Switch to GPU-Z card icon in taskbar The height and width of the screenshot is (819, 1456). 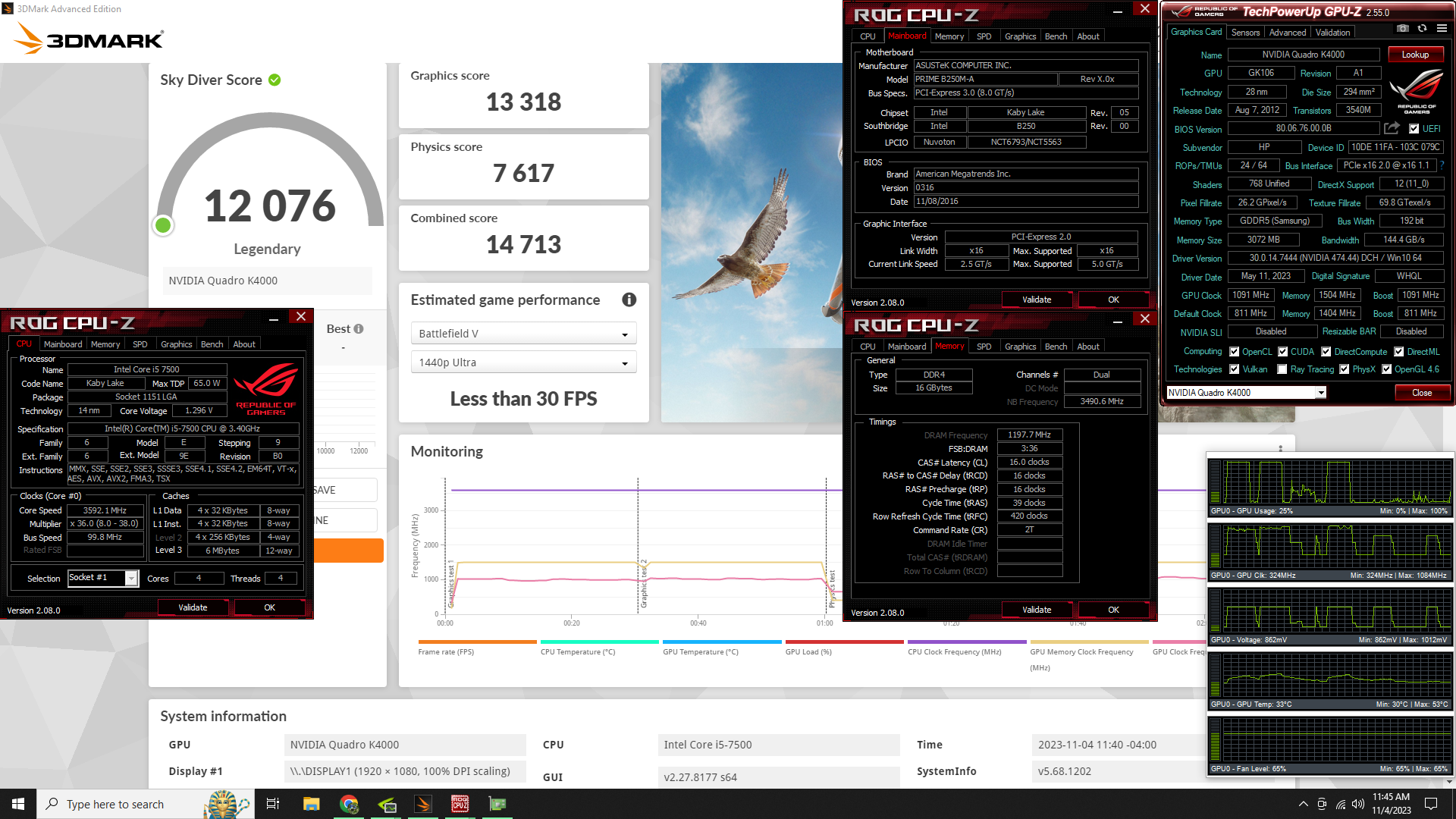[x=497, y=804]
